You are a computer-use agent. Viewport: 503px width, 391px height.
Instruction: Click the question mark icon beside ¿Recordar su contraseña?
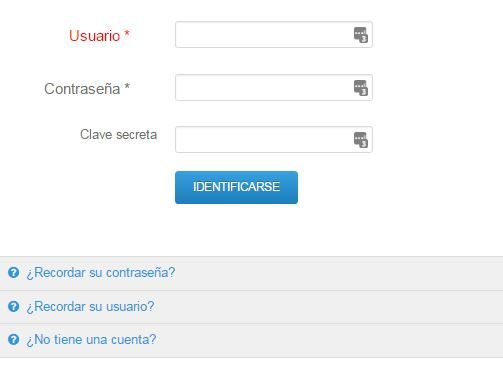(x=14, y=273)
